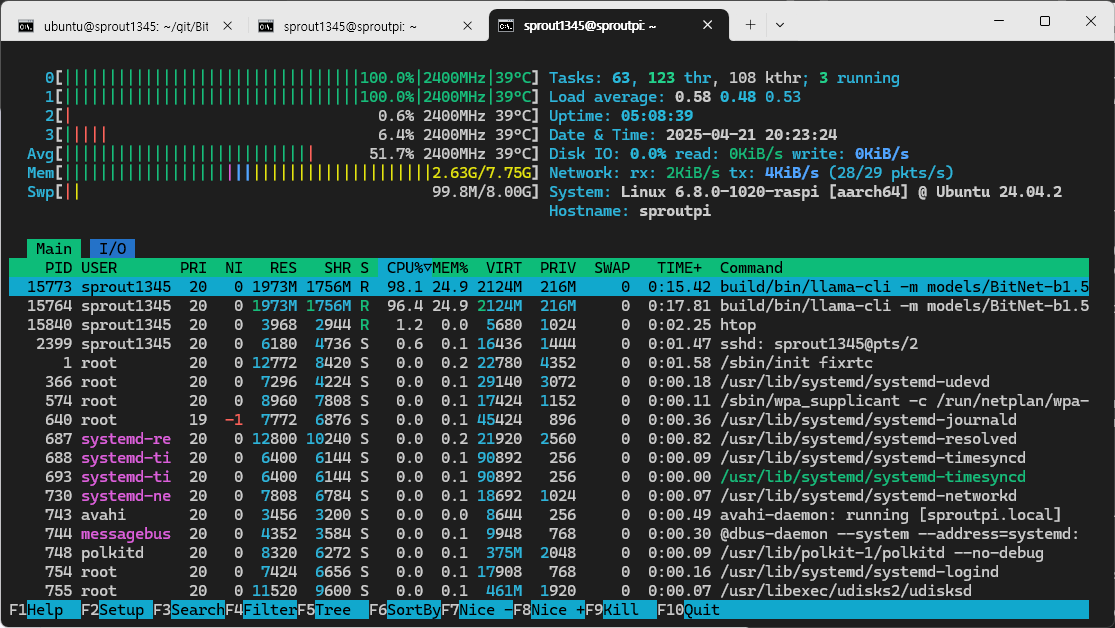The image size is (1115, 628).
Task: Select /sbin/init fixrtc process row
Action: (549, 363)
